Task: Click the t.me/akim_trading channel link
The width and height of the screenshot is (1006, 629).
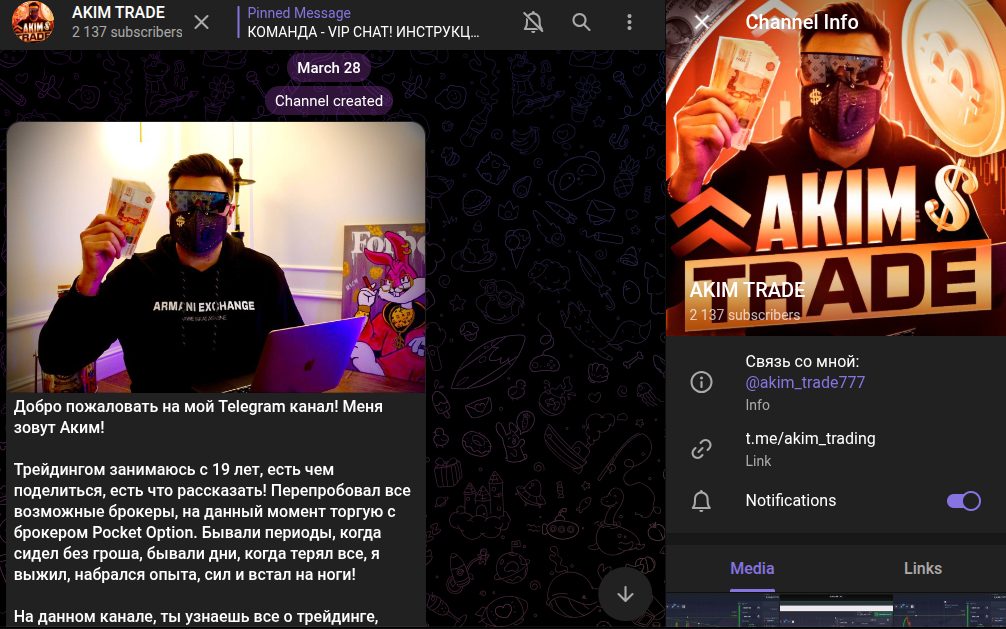Action: coord(810,438)
